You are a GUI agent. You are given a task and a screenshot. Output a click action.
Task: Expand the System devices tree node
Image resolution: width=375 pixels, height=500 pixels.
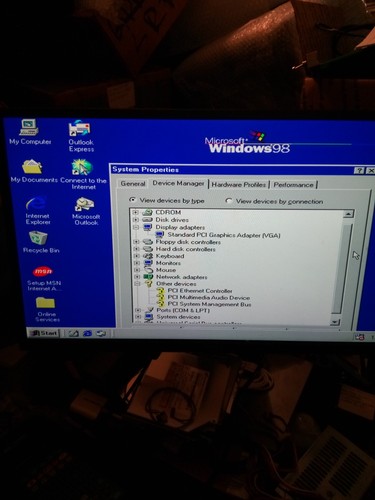(138, 317)
